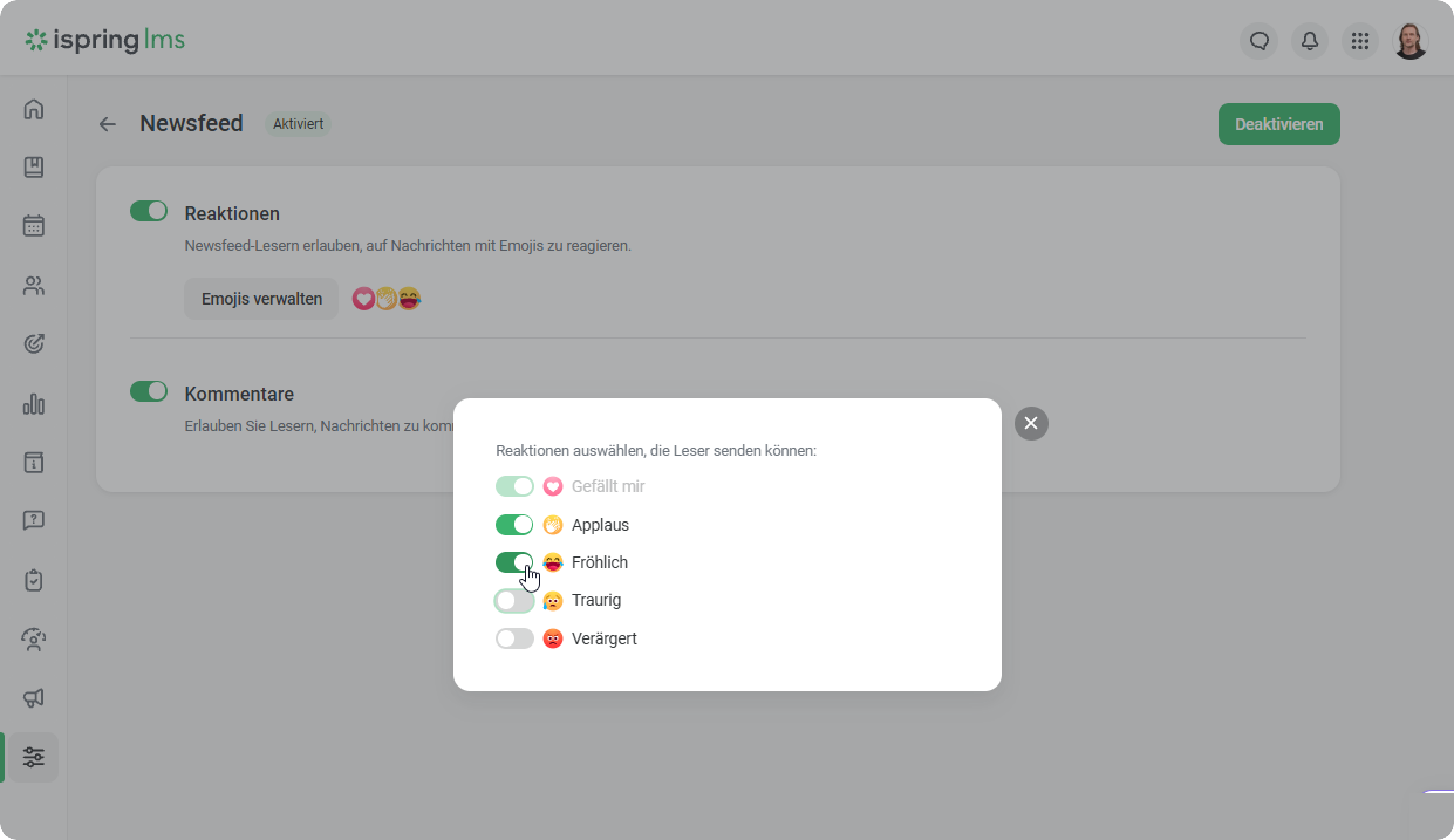
Task: Enable the Verärgert reaction toggle
Action: [x=514, y=638]
